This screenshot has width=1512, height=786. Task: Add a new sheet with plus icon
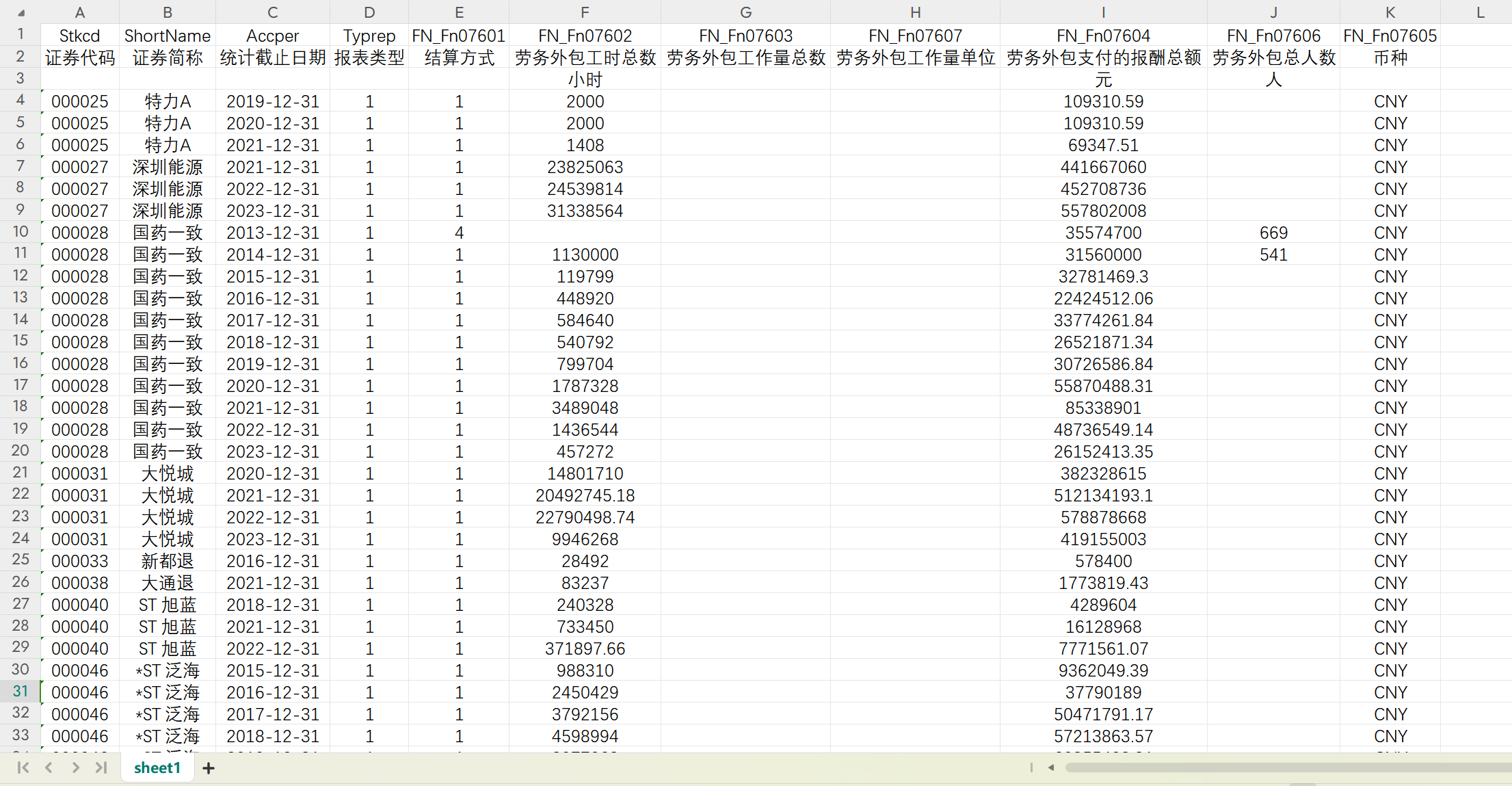pos(209,768)
